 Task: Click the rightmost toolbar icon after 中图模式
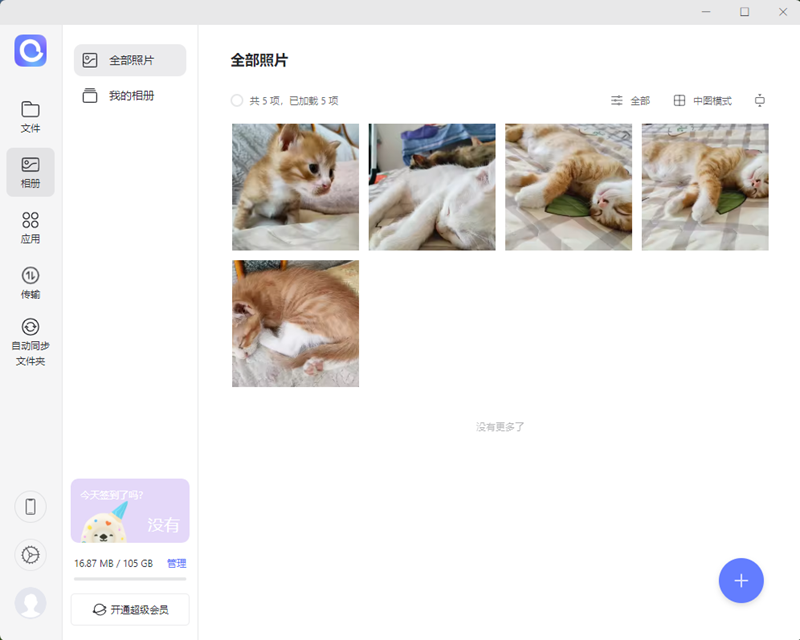pyautogui.click(x=760, y=101)
